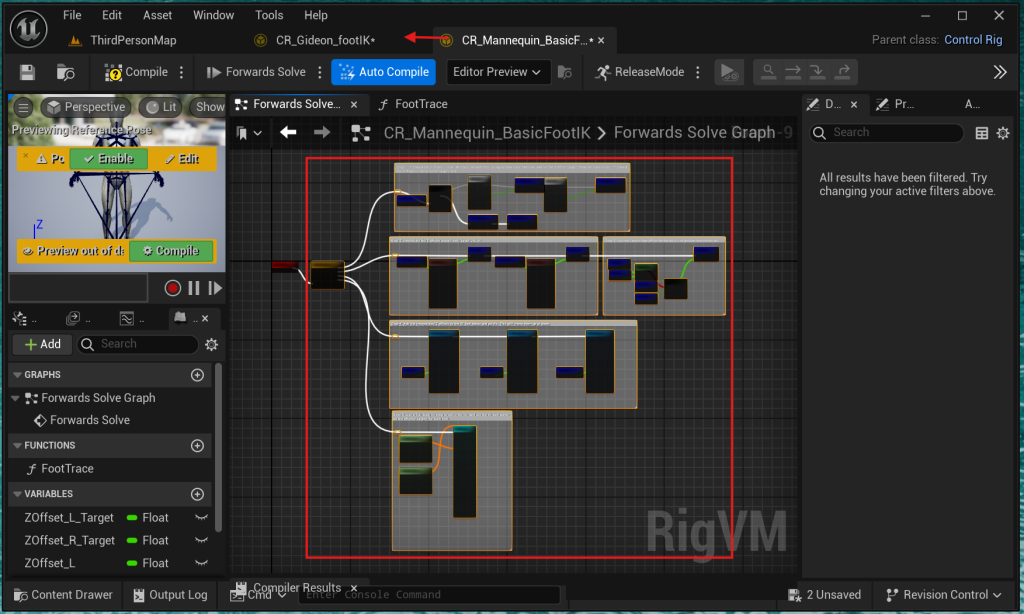
Task: Click the red record button
Action: tap(172, 288)
